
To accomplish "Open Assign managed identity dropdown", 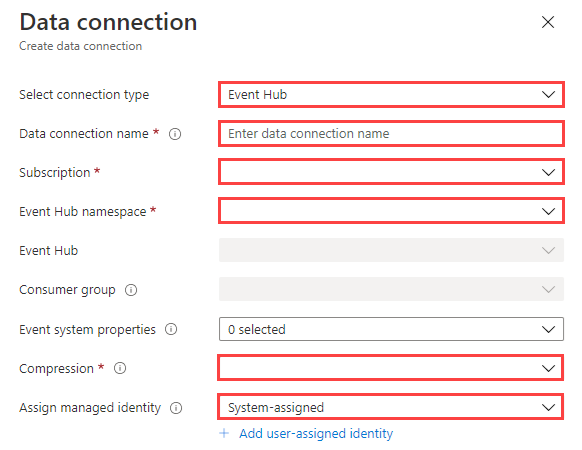I will (390, 407).
